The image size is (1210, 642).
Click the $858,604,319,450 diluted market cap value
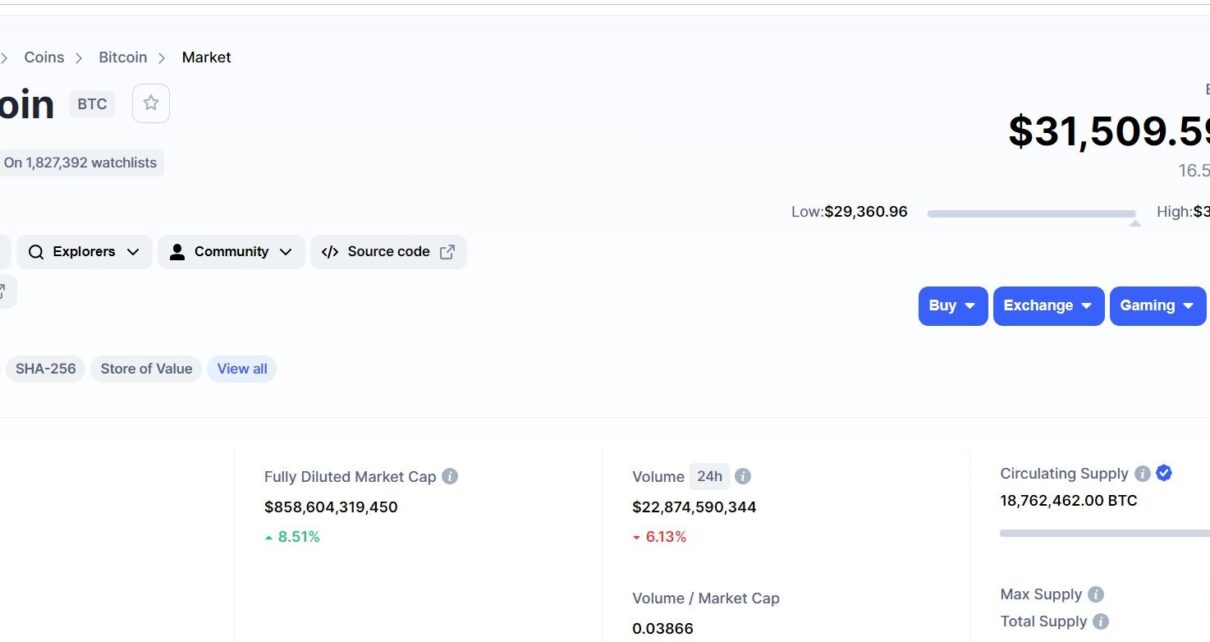point(331,507)
